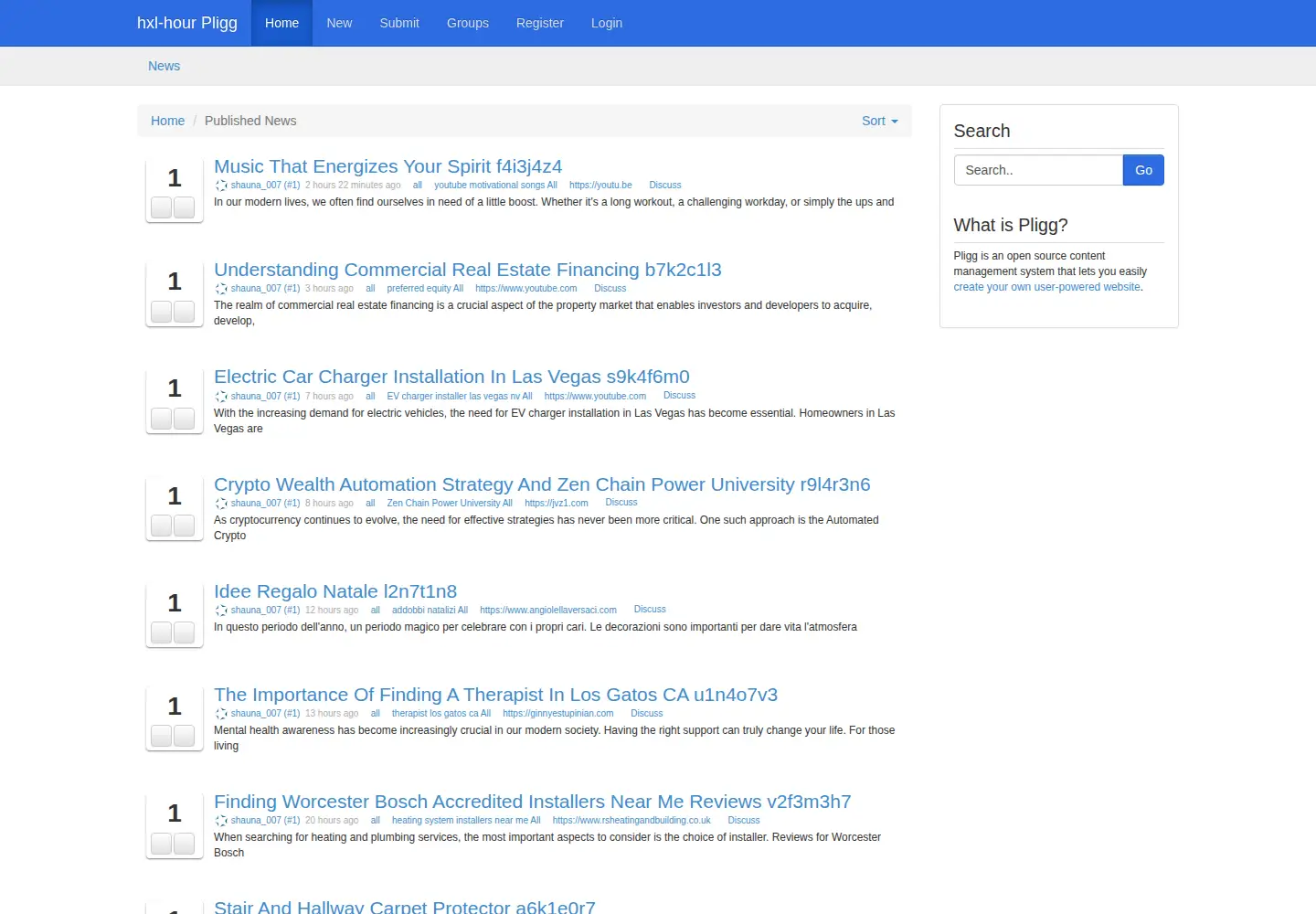Click right vote button for Music That Energizes

(184, 207)
